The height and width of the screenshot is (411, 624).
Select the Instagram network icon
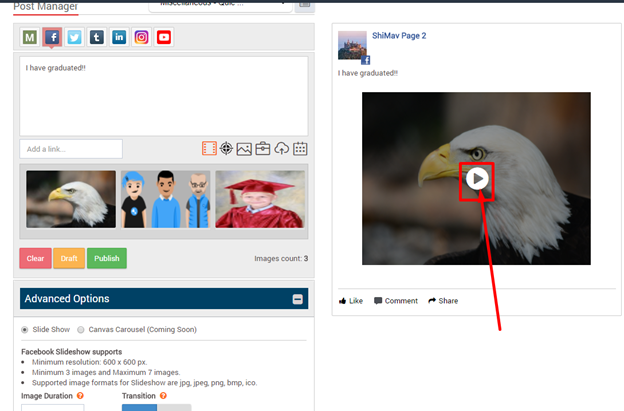(141, 37)
